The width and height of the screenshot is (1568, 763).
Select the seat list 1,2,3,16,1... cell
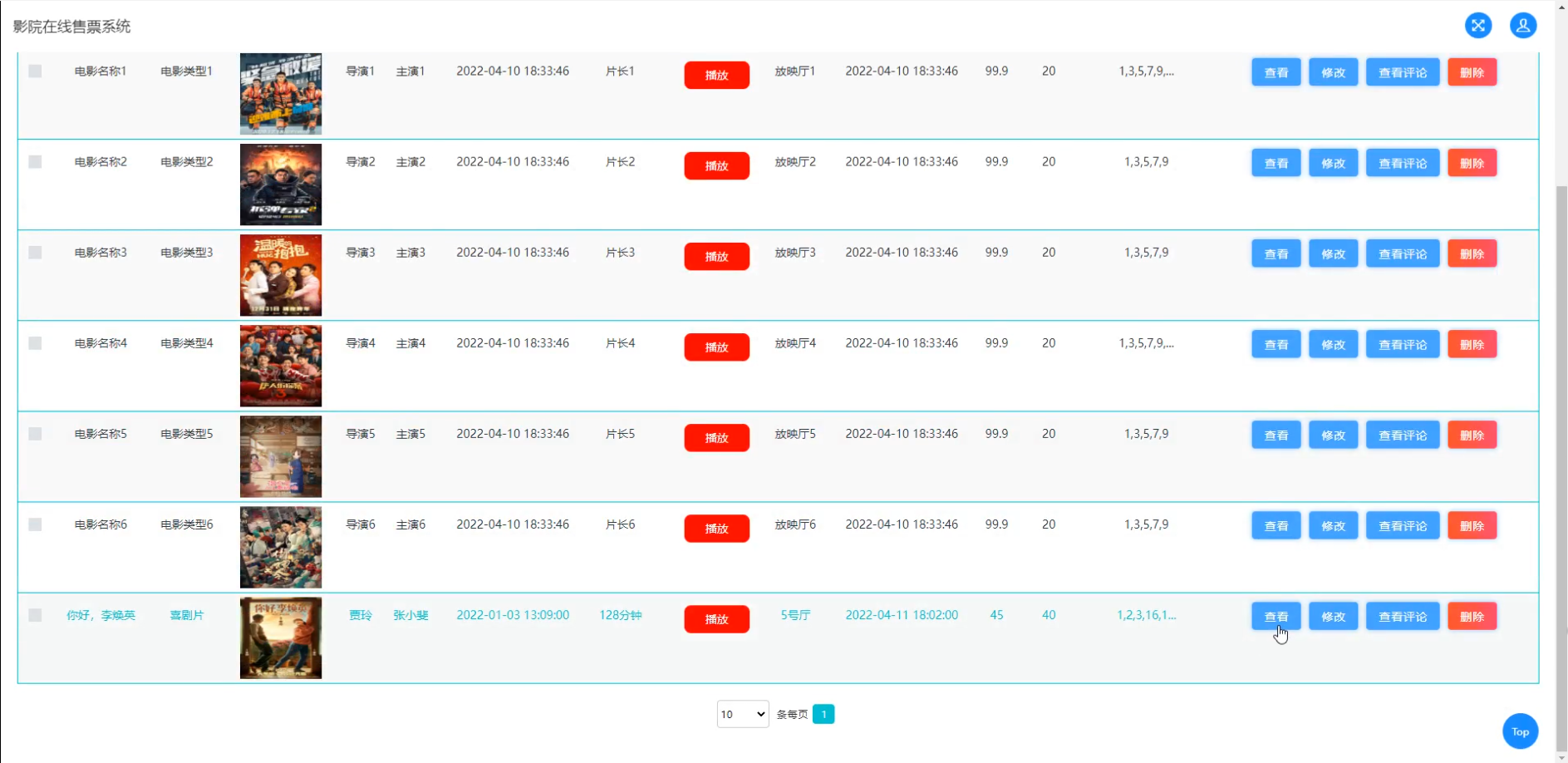[x=1146, y=615]
